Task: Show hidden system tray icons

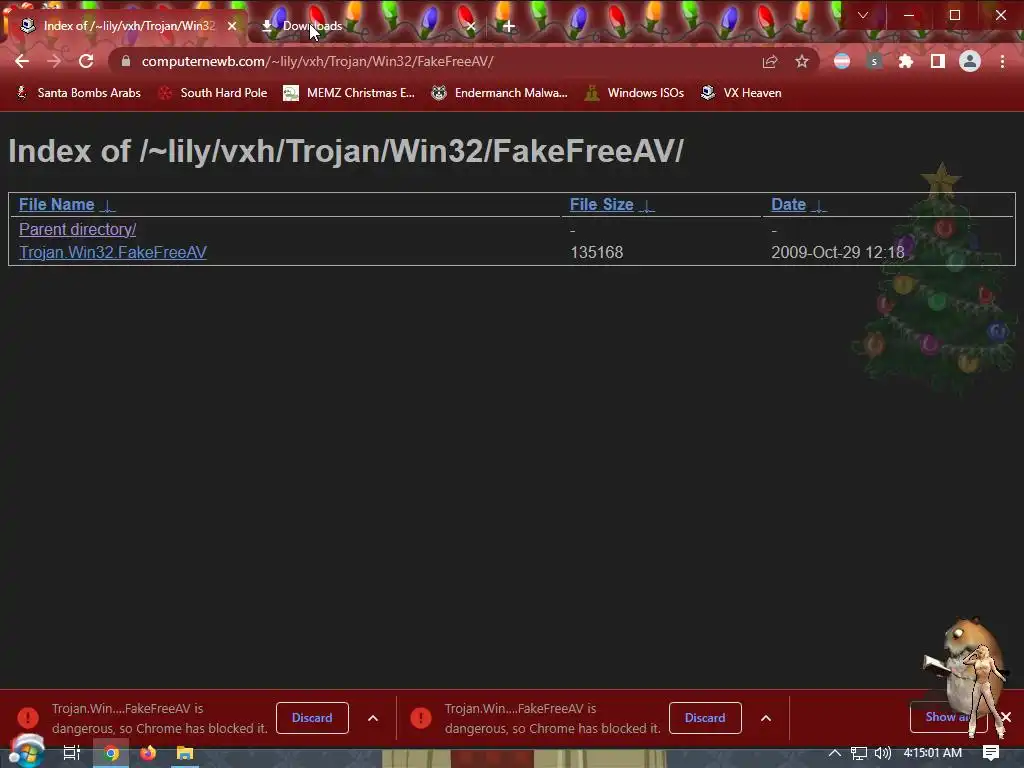Action: tap(835, 753)
